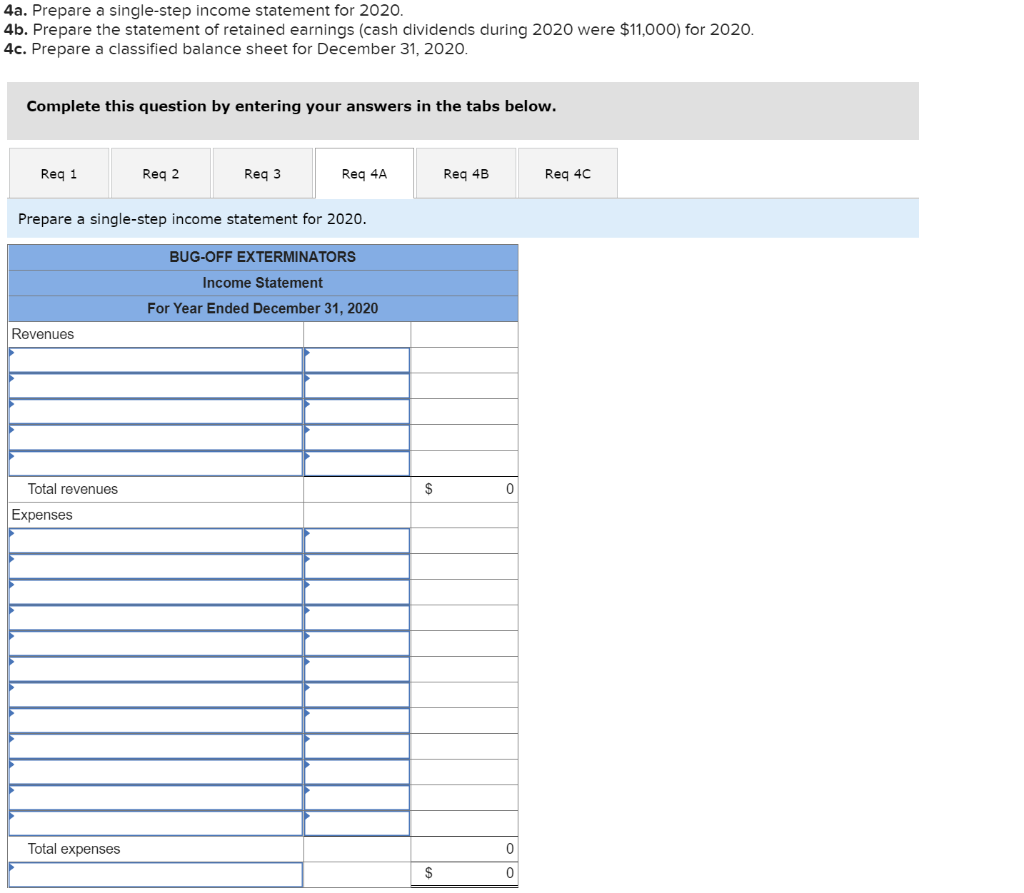Click the first revenue amount input field

[357, 359]
